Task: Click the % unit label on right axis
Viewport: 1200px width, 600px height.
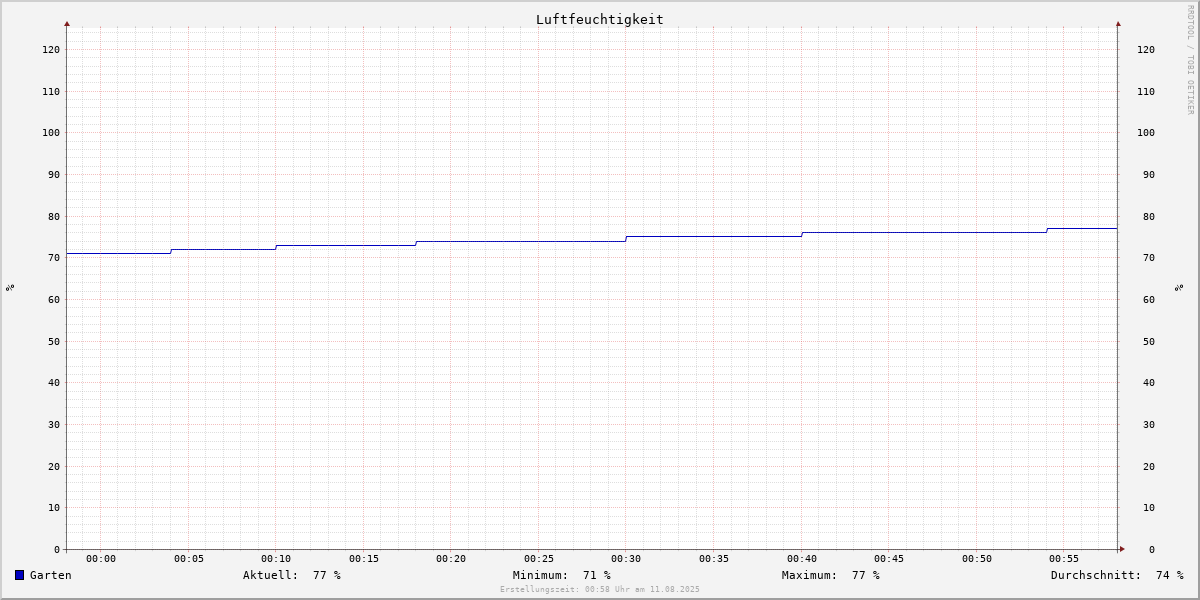Action: tap(1179, 287)
